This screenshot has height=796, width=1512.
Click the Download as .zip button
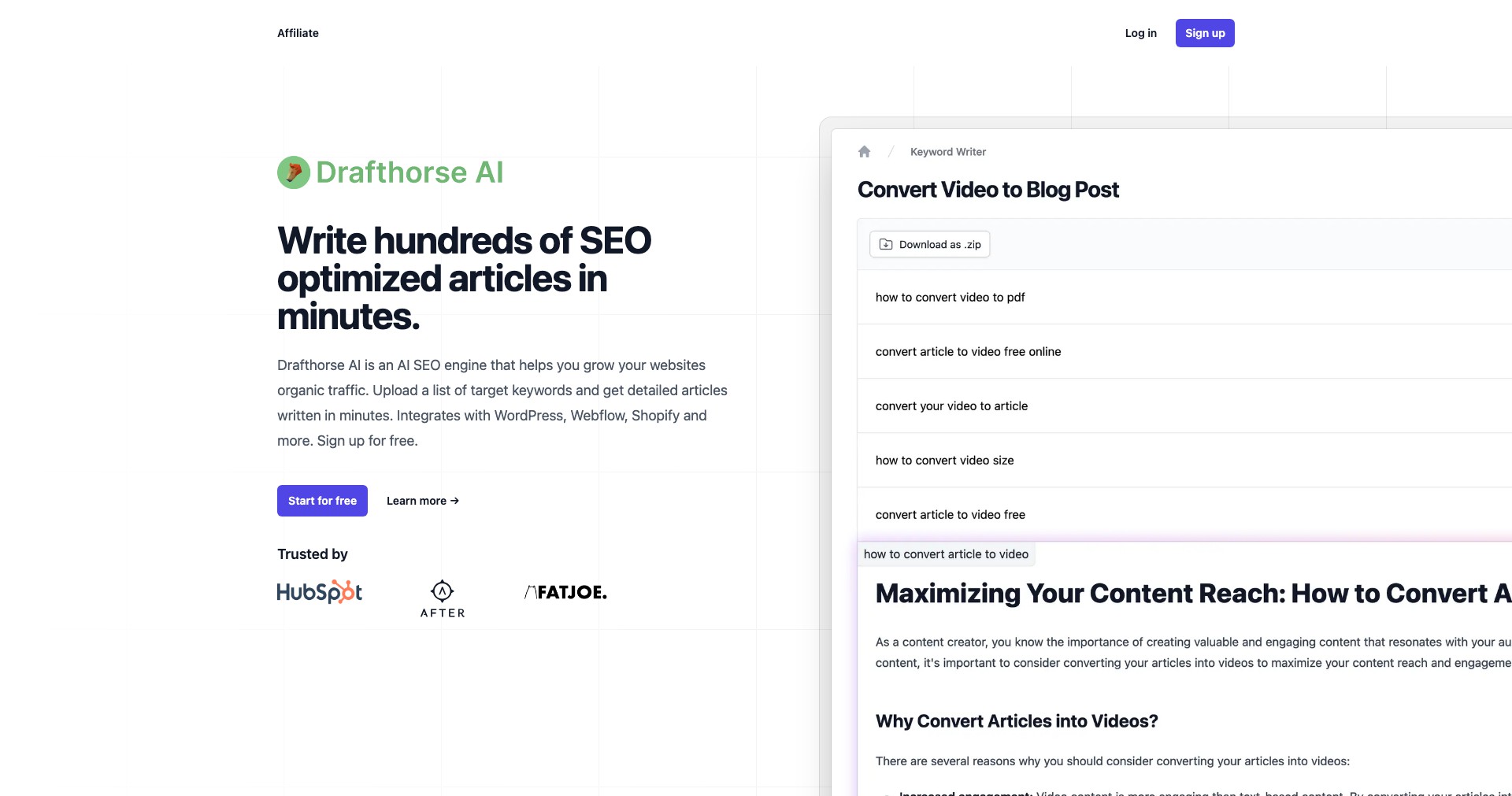tap(930, 244)
